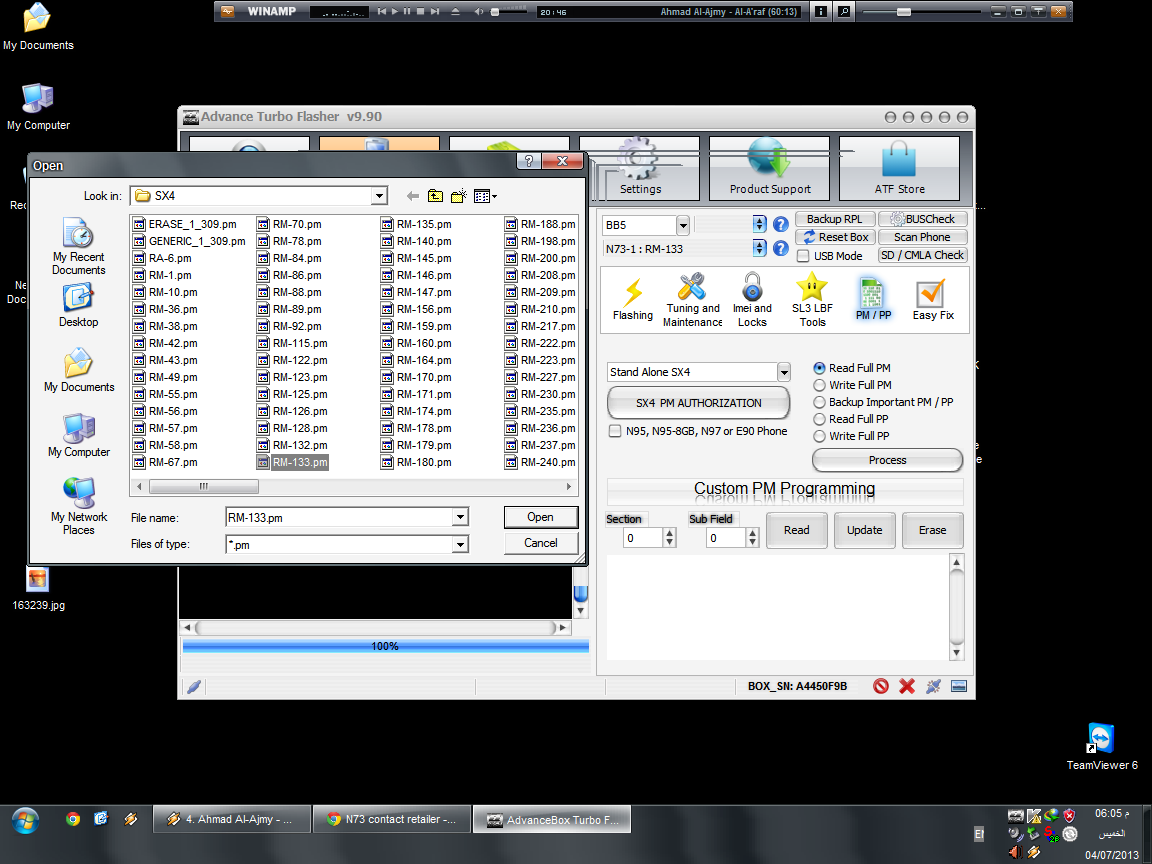Click the BUSCheck button

[x=922, y=219]
